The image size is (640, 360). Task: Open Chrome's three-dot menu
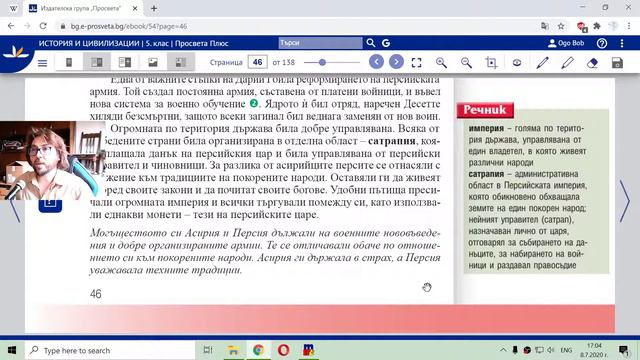click(629, 26)
